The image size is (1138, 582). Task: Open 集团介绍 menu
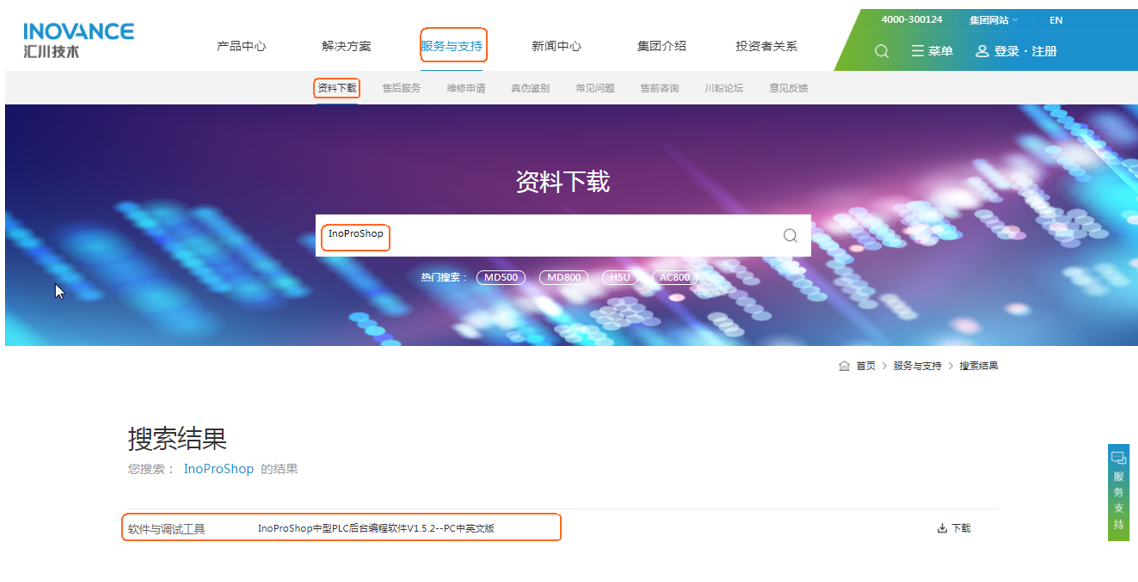[661, 46]
